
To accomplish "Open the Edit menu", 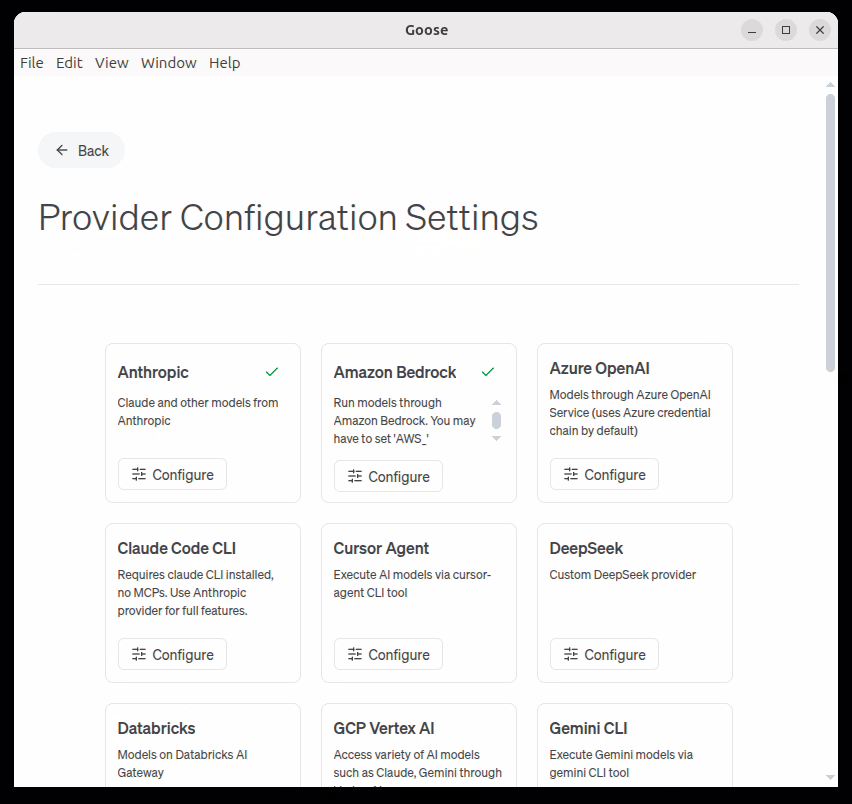I will point(69,63).
